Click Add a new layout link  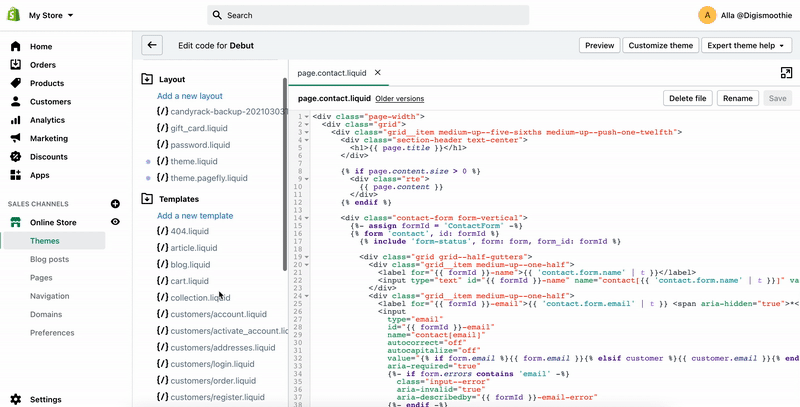190,96
